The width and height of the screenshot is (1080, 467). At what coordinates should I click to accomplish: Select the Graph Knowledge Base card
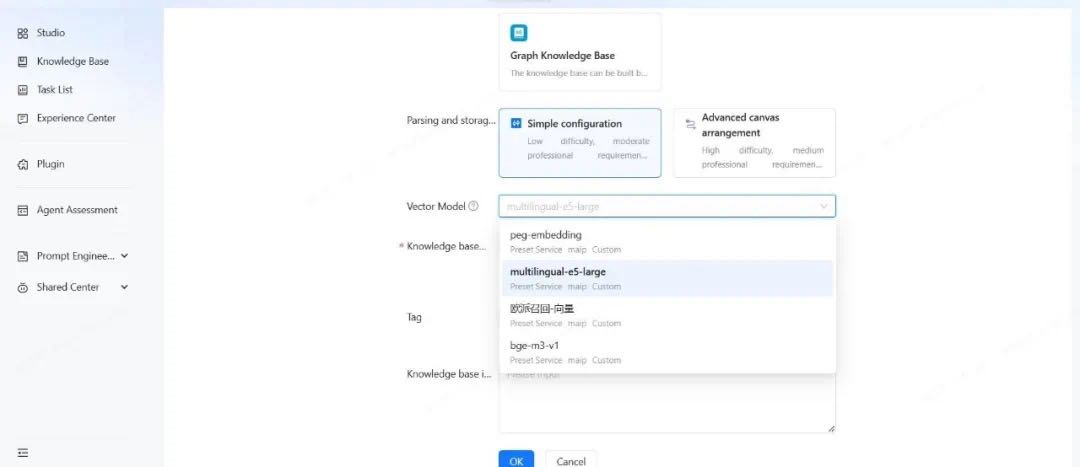point(580,52)
